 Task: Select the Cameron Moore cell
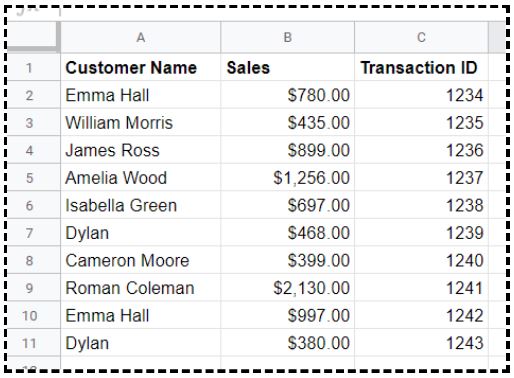(x=140, y=260)
